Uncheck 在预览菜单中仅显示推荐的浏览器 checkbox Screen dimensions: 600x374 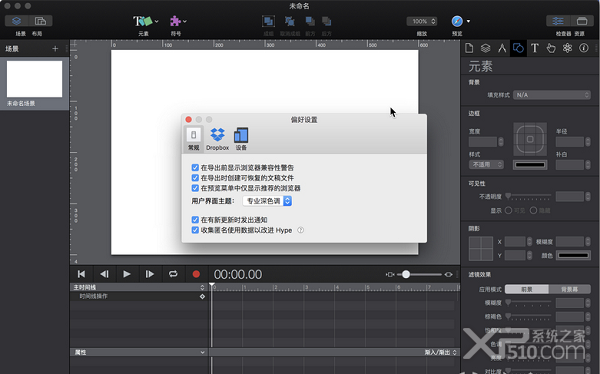coord(195,188)
